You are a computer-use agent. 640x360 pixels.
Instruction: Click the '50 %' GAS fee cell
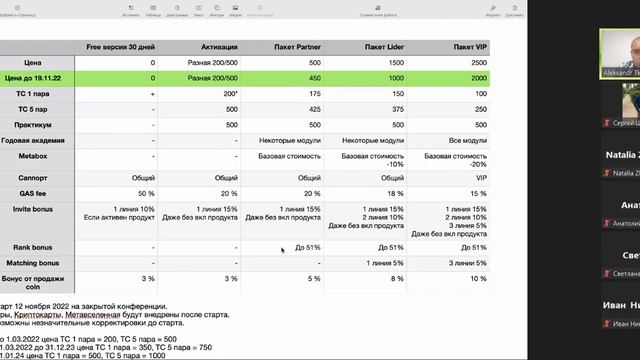[116, 193]
